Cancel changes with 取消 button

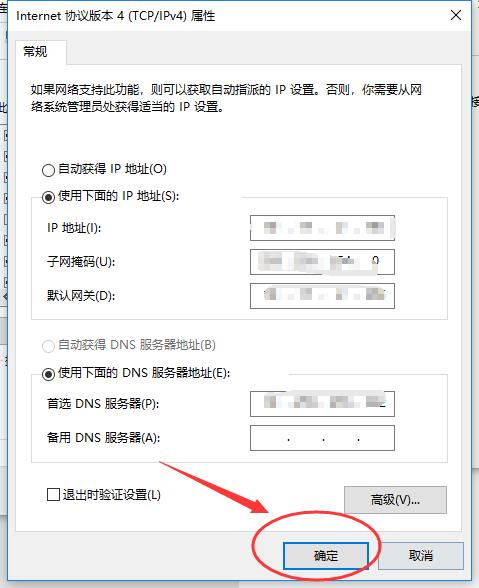click(421, 555)
